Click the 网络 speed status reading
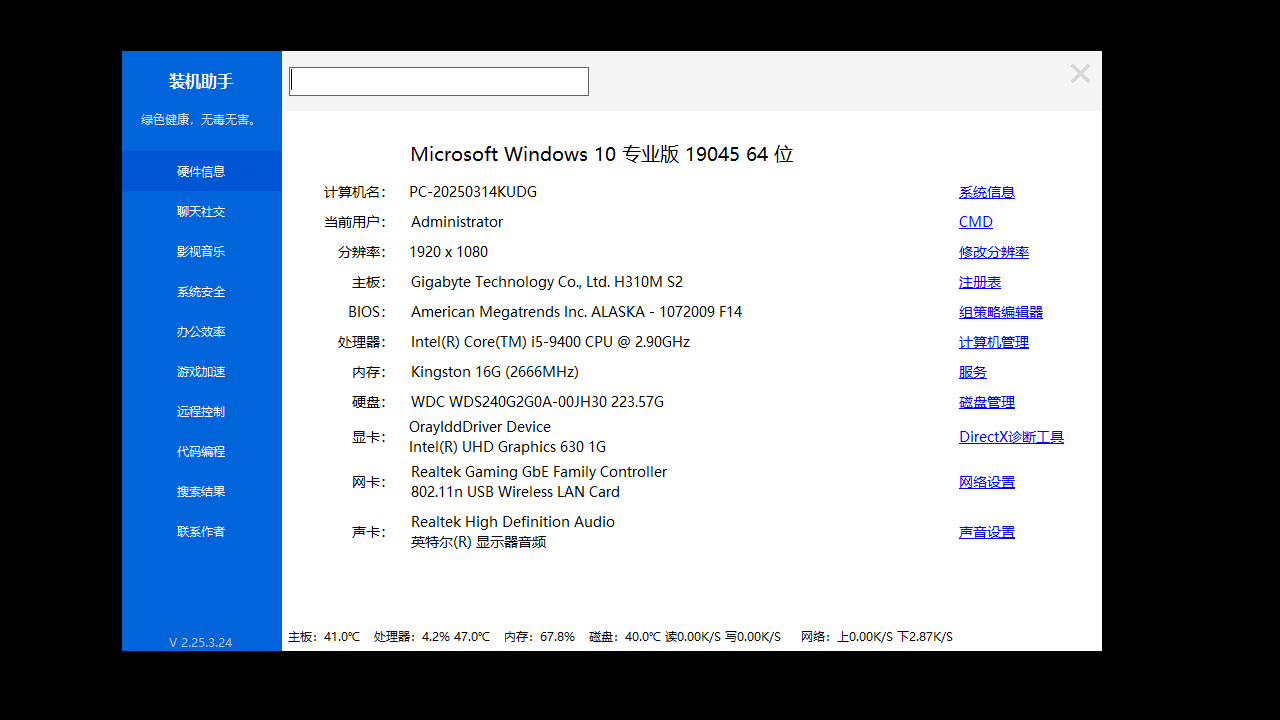This screenshot has height=720, width=1280. [x=877, y=637]
